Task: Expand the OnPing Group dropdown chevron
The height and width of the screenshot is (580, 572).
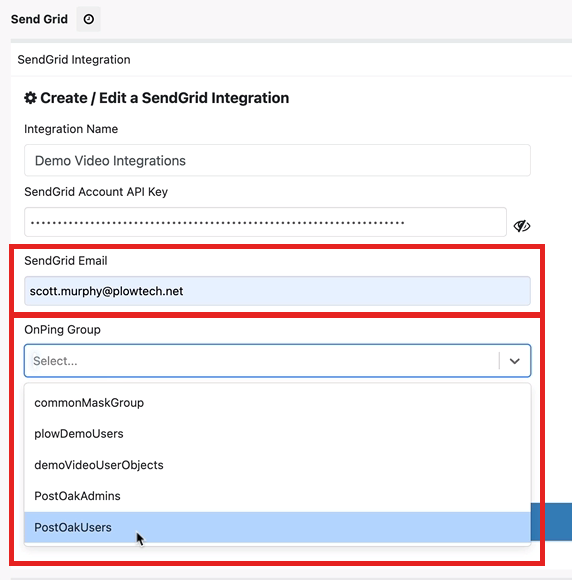Action: (515, 361)
